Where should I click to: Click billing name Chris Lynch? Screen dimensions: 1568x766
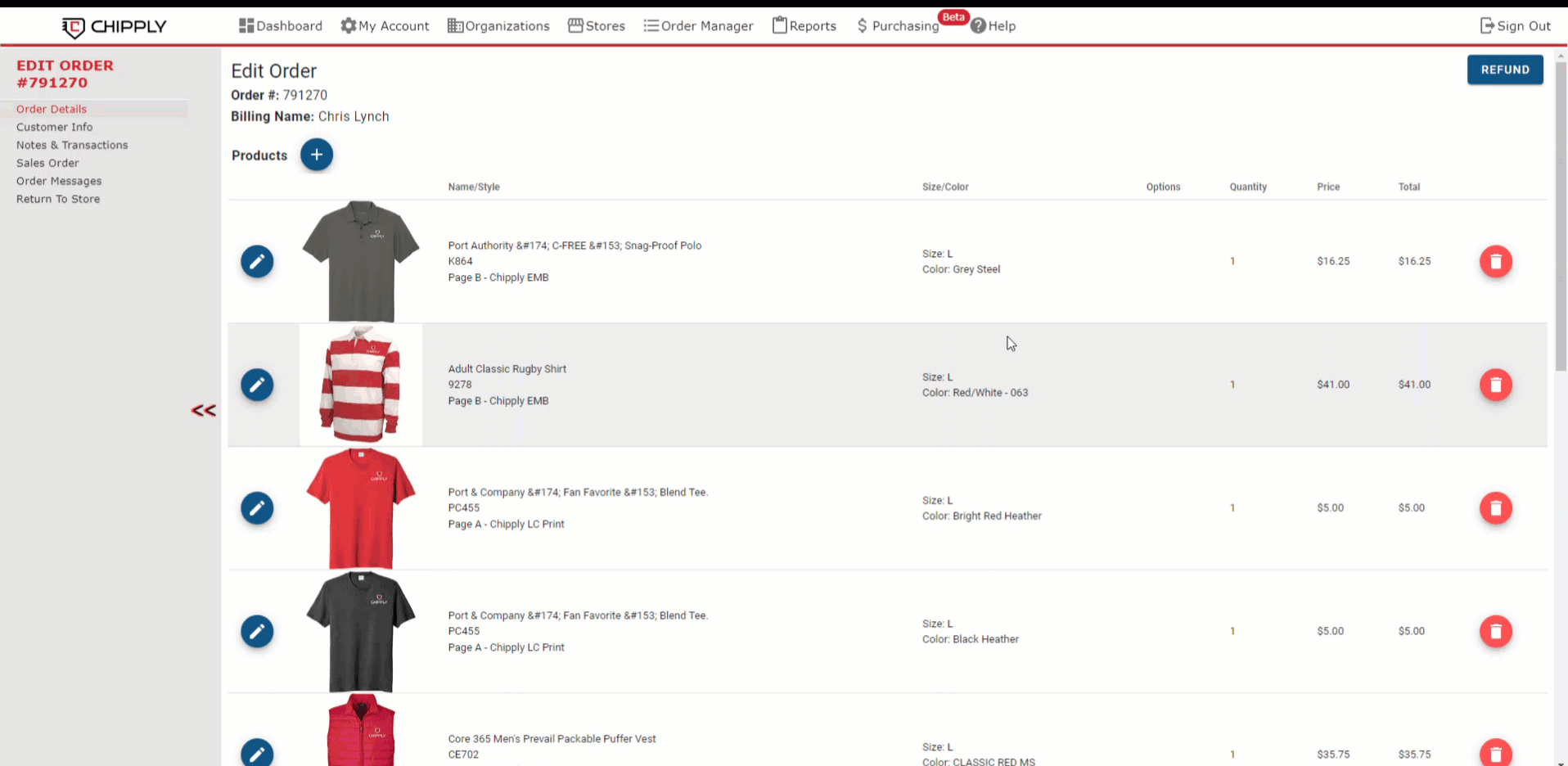click(354, 116)
